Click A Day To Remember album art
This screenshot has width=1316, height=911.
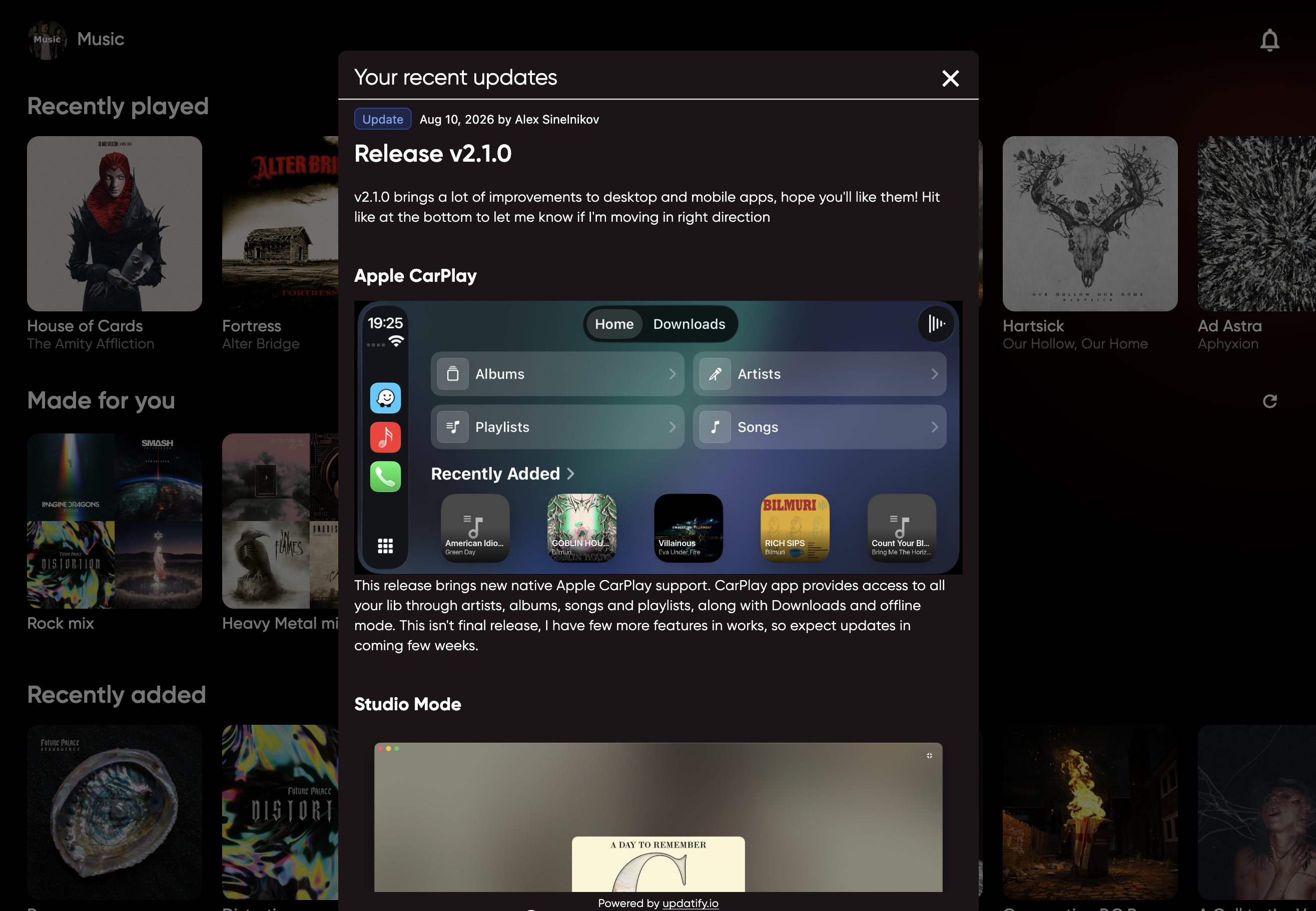point(659,864)
